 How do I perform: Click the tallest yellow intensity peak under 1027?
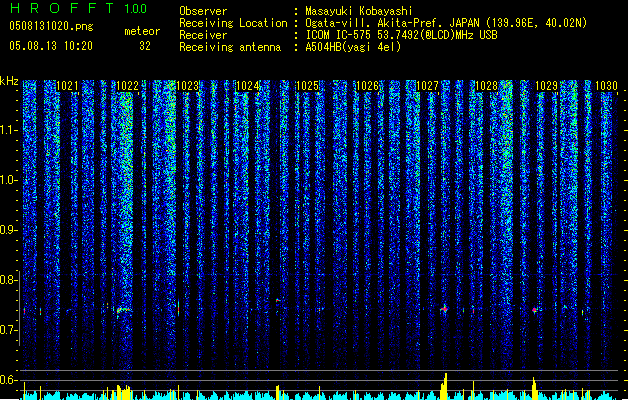444,386
